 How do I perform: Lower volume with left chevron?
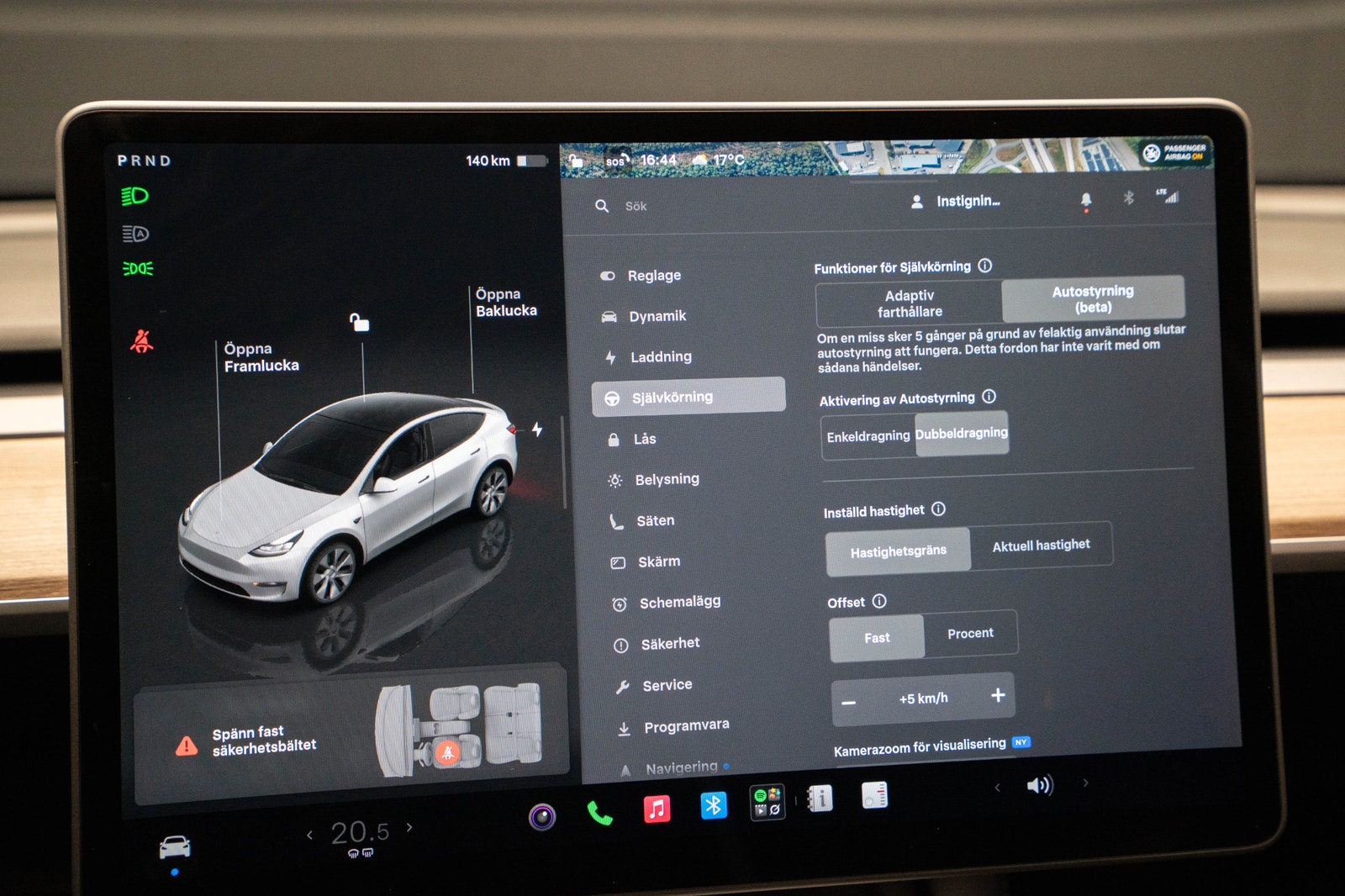point(997,788)
